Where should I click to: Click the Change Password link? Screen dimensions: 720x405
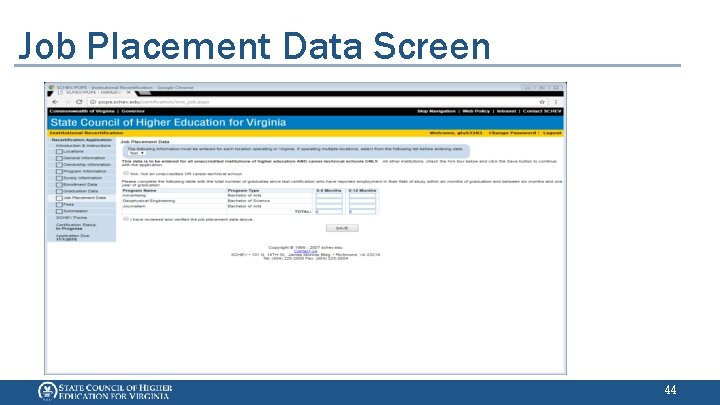click(512, 133)
